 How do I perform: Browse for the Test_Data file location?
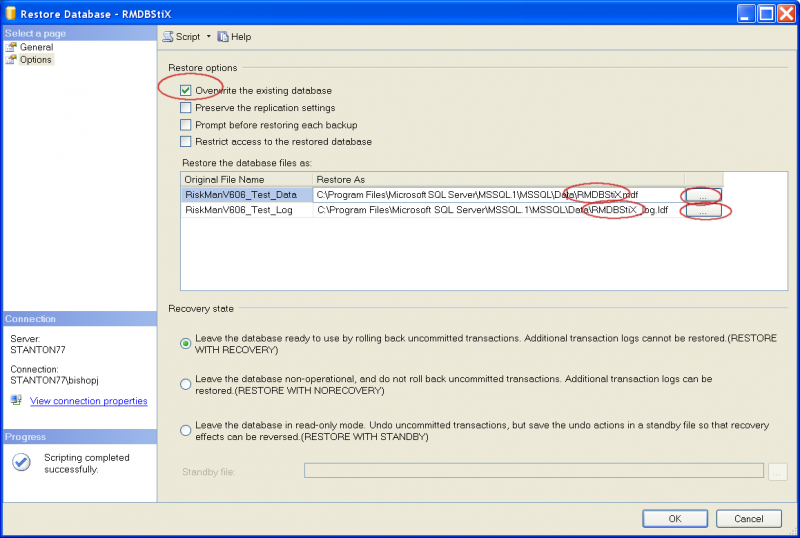click(703, 195)
